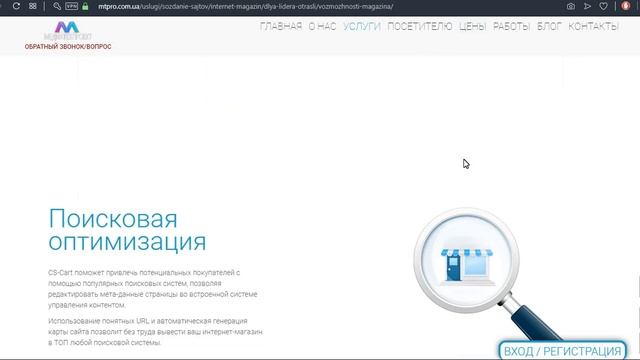Open the О НАС menu item
The height and width of the screenshot is (360, 640).
coord(322,27)
